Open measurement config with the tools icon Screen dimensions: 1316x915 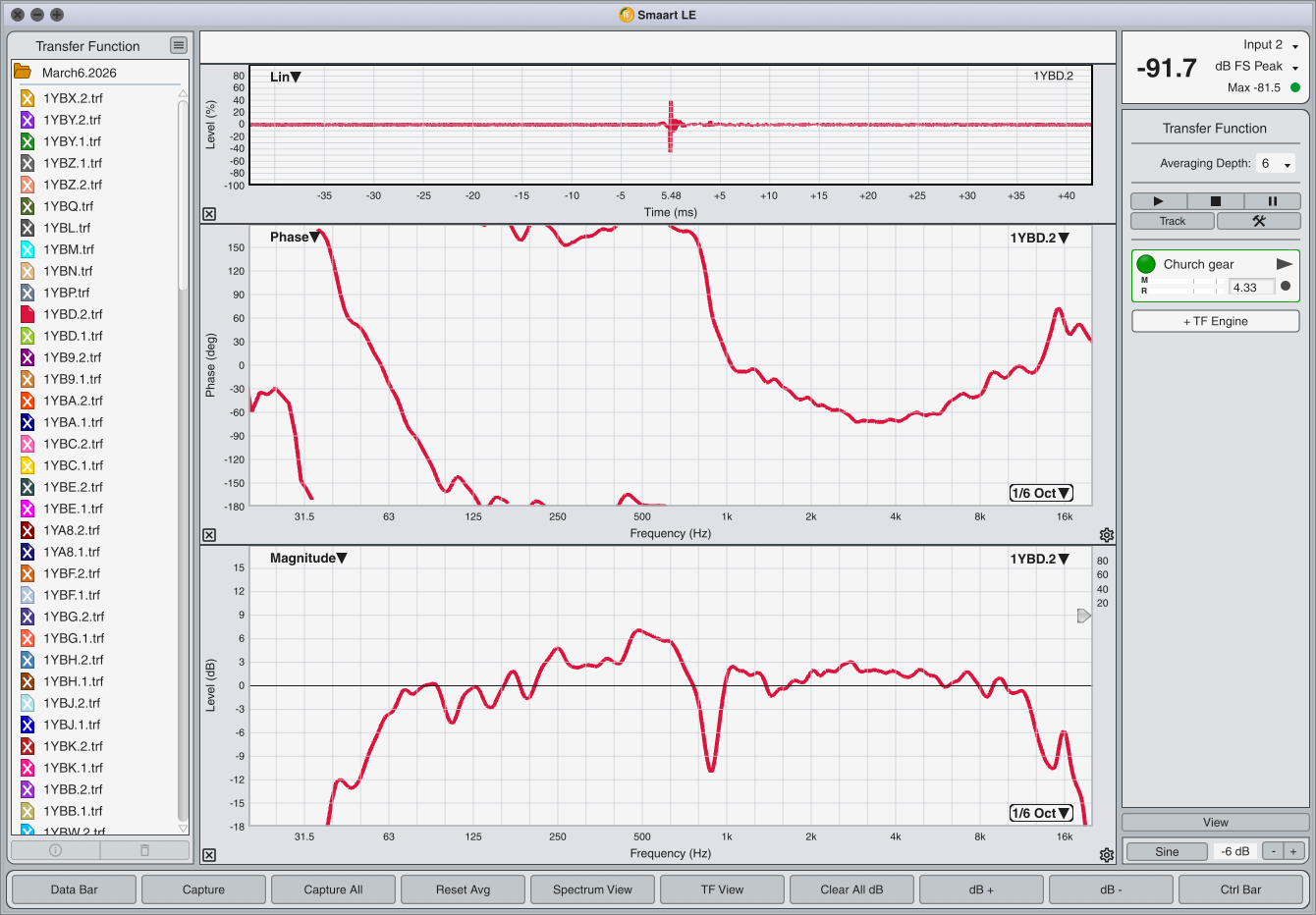[x=1259, y=221]
